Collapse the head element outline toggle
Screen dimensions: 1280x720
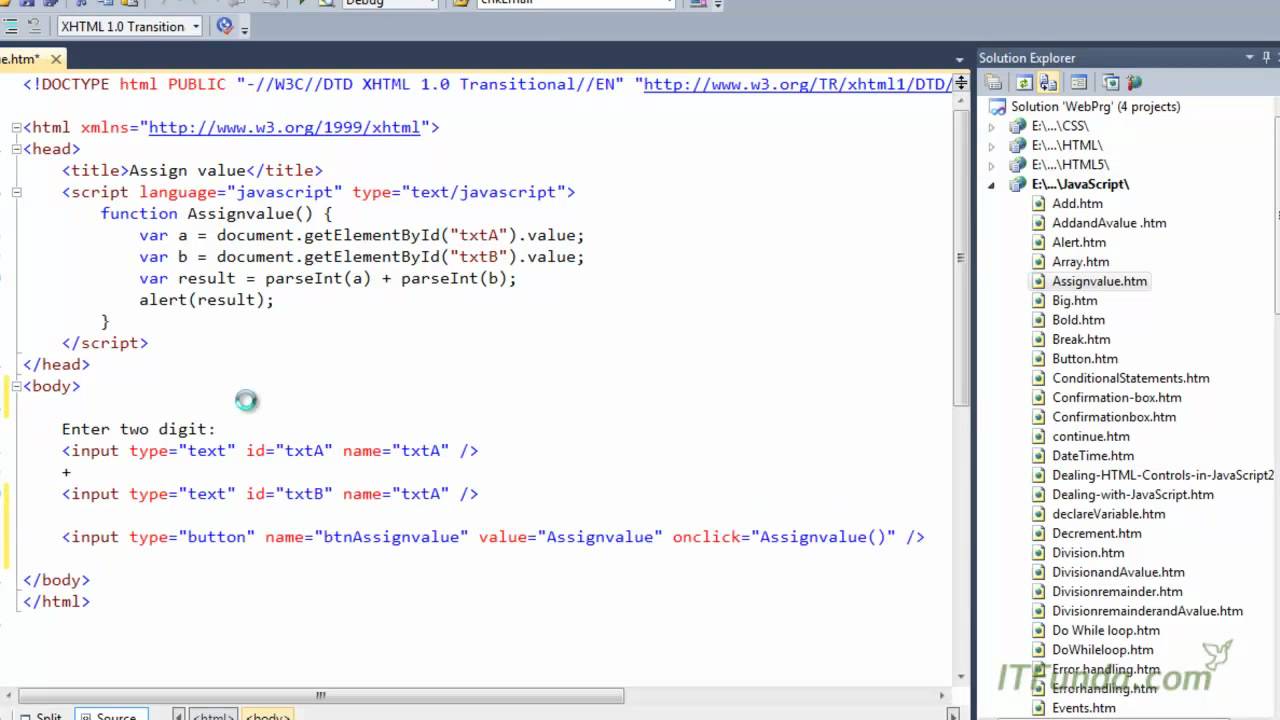point(17,149)
